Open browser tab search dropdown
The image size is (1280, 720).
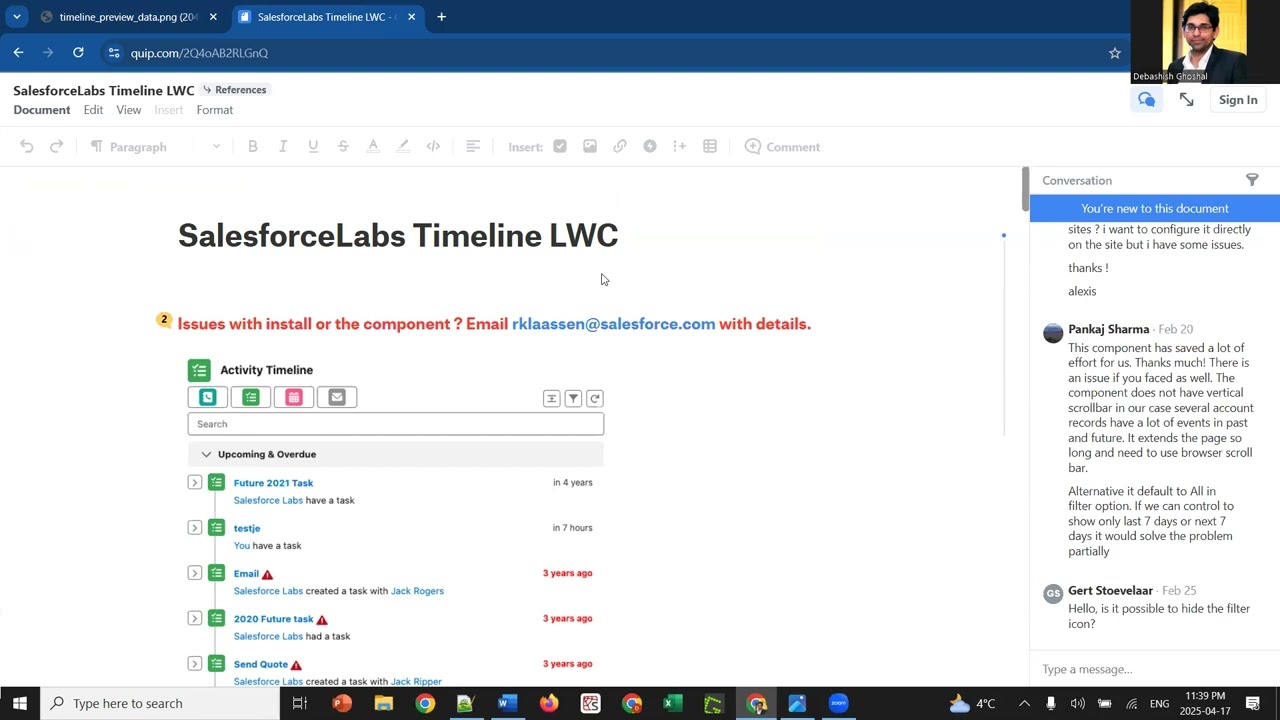coord(16,17)
